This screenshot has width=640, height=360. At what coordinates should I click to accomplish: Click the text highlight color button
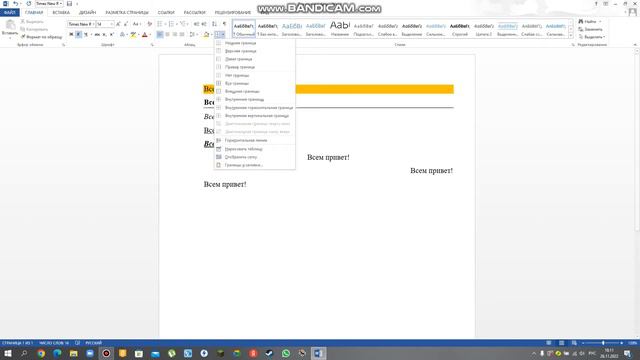tap(133, 35)
